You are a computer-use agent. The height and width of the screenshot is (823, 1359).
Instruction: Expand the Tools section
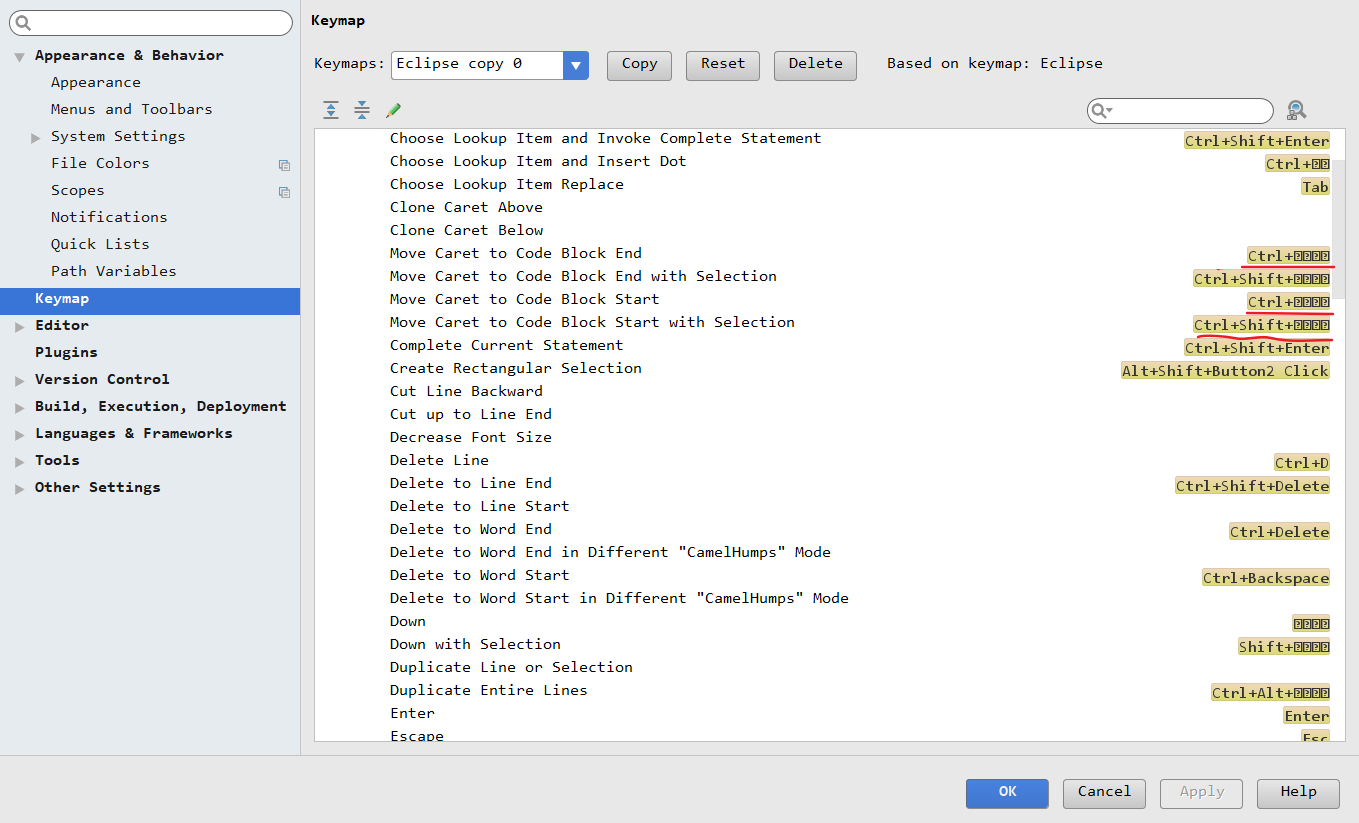click(x=20, y=461)
